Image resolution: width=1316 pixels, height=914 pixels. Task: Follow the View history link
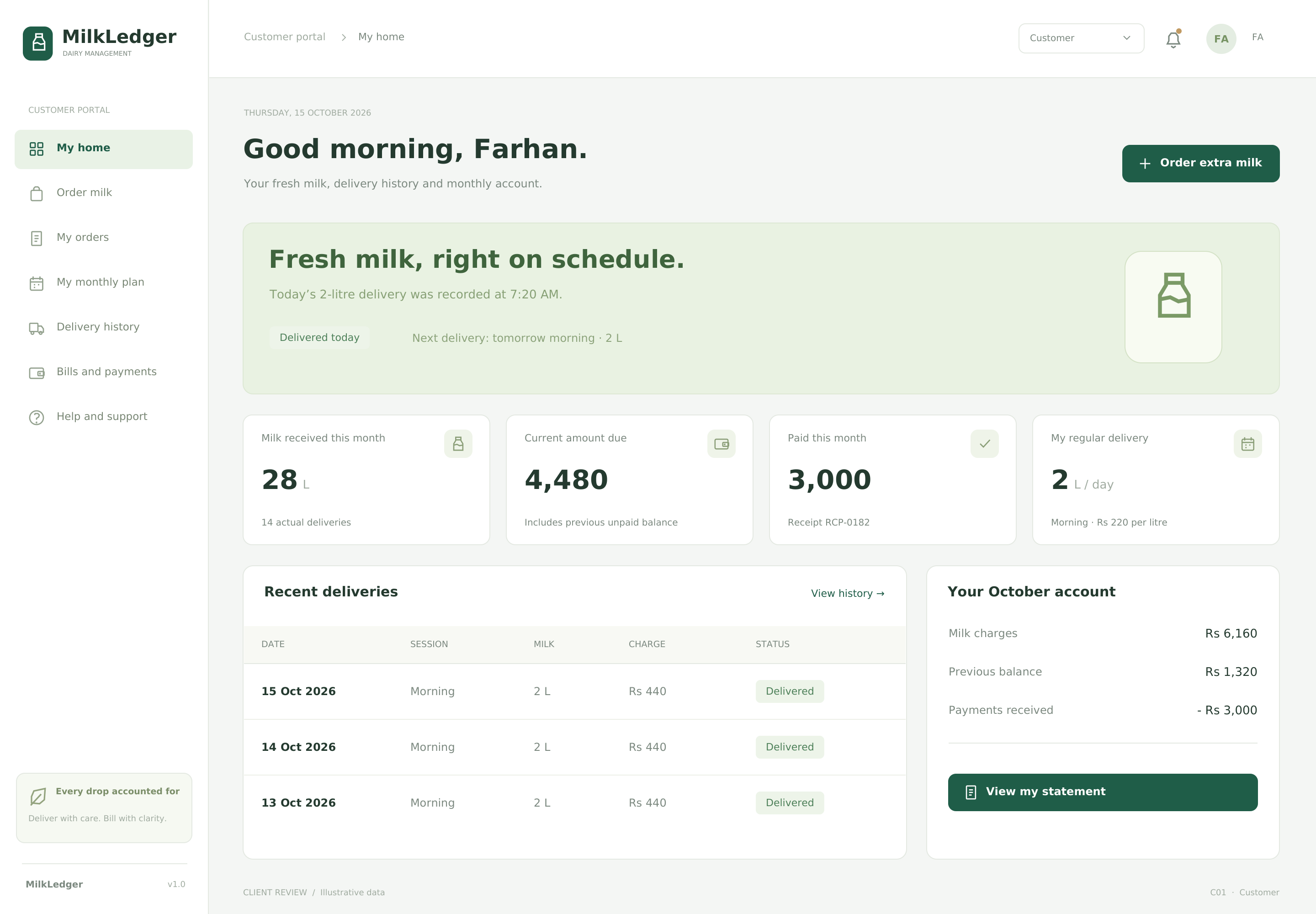pyautogui.click(x=848, y=593)
